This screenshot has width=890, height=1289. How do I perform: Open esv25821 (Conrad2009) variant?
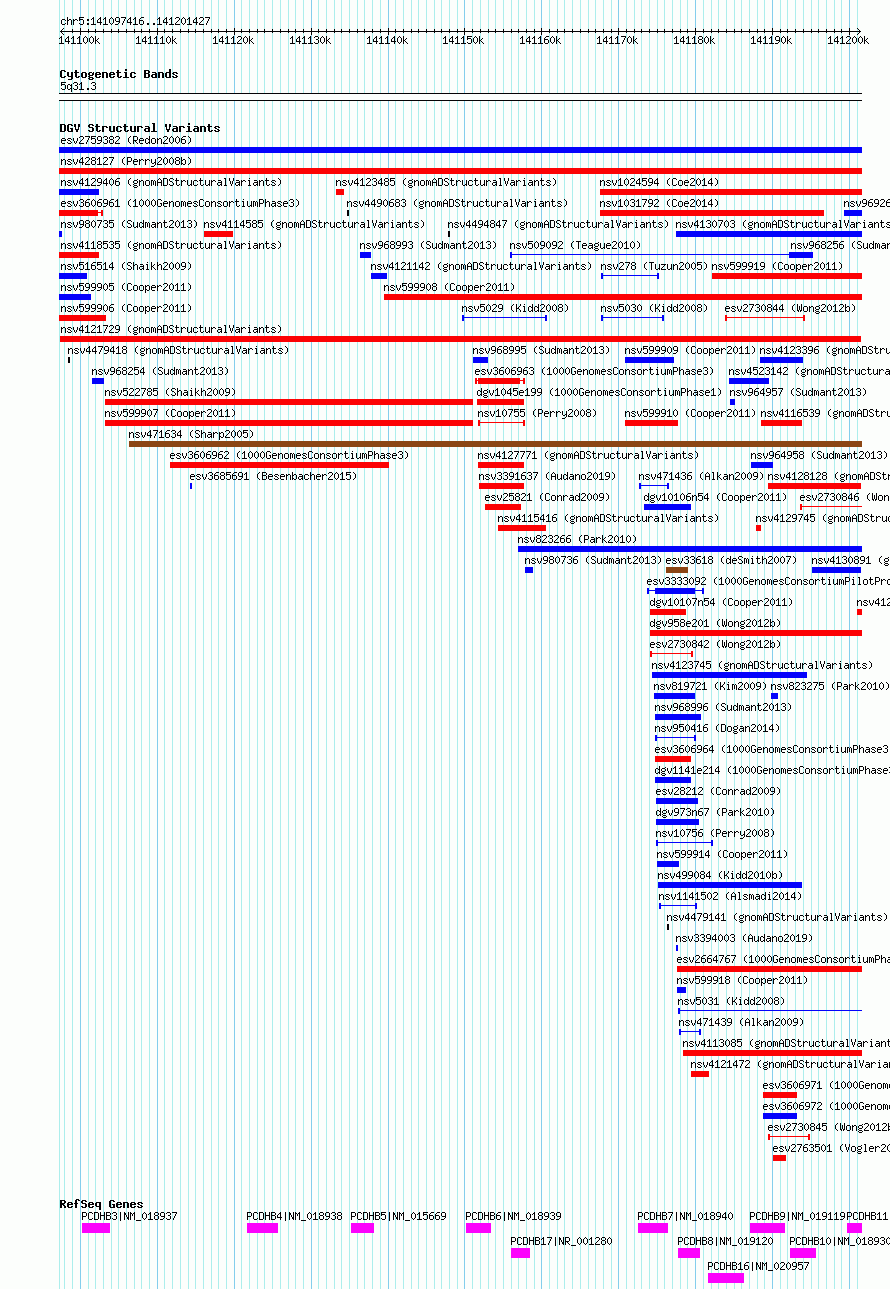(x=547, y=497)
